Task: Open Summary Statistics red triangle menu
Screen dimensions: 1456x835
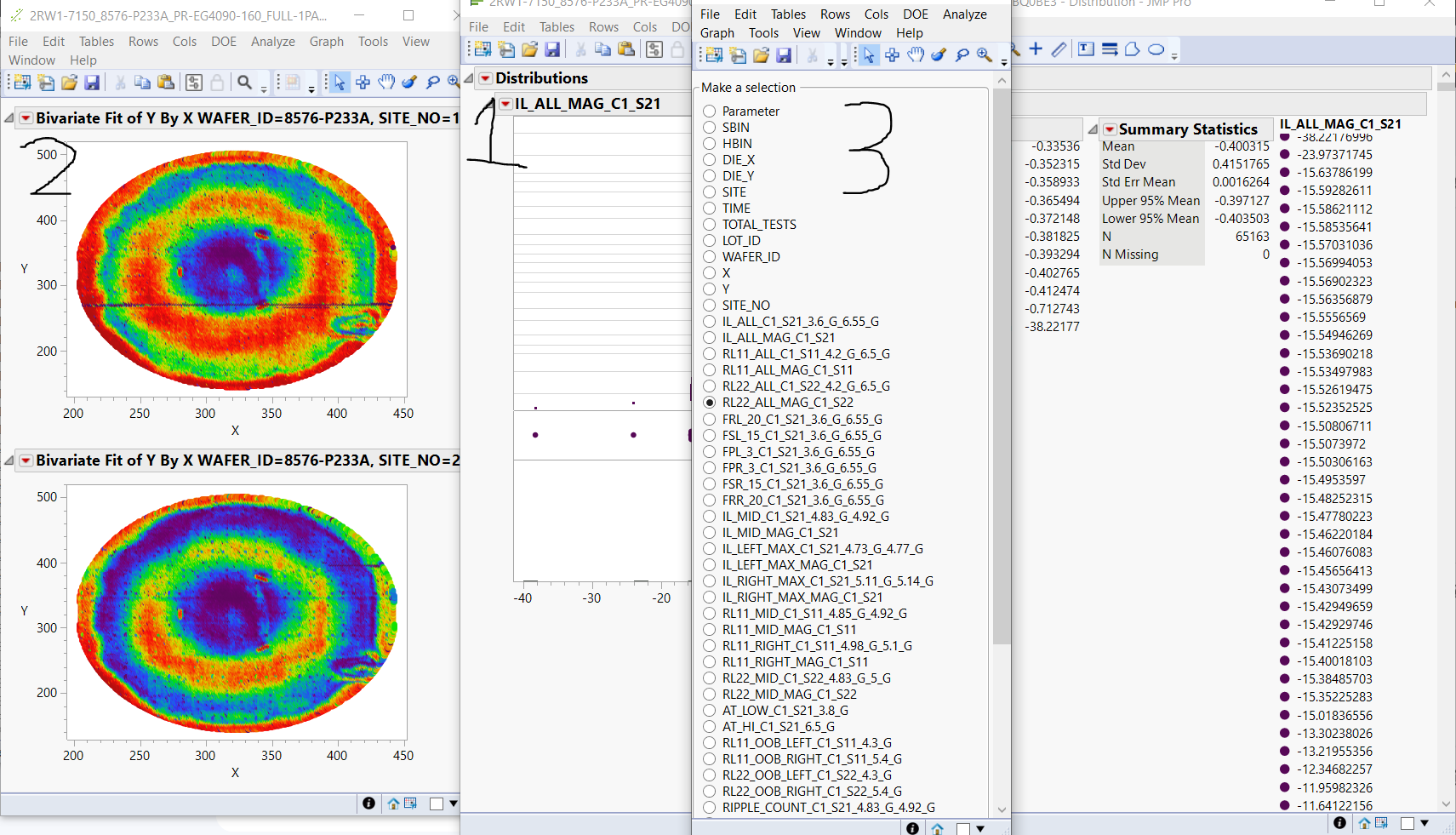Action: [x=1110, y=129]
